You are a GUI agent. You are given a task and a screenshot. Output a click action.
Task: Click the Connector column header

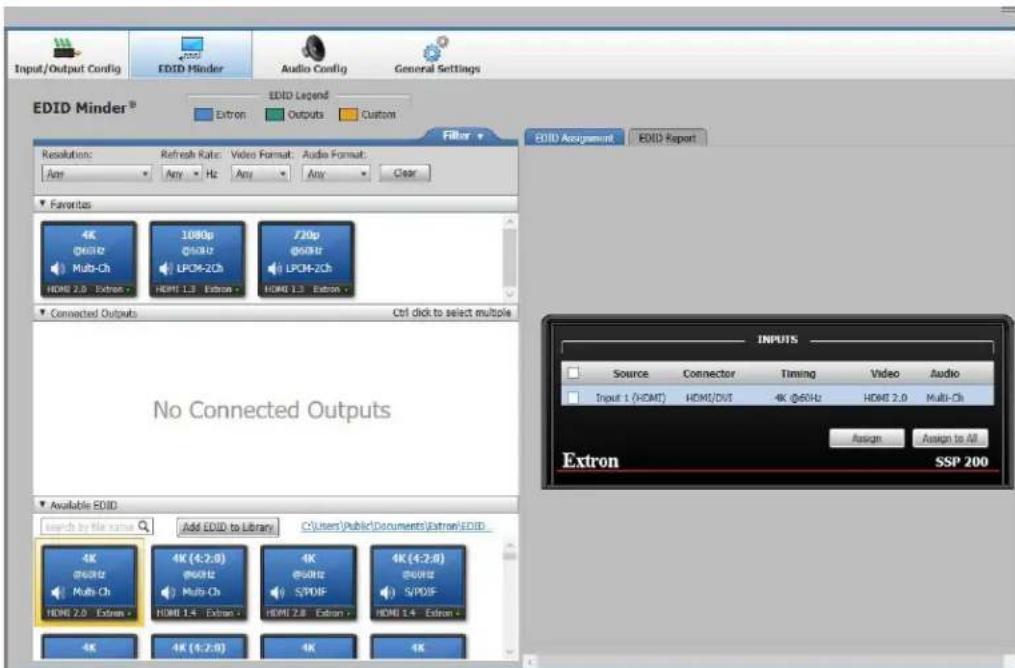tap(709, 373)
